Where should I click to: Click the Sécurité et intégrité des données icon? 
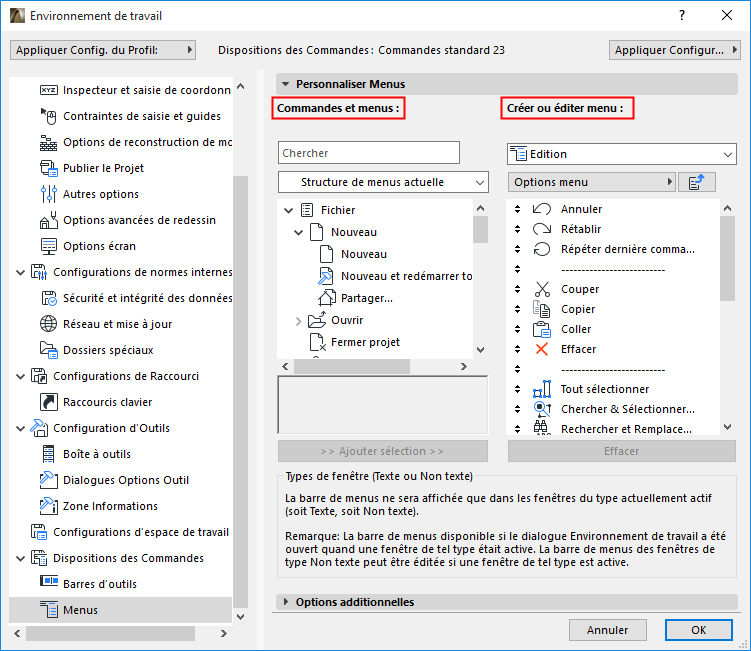click(48, 298)
